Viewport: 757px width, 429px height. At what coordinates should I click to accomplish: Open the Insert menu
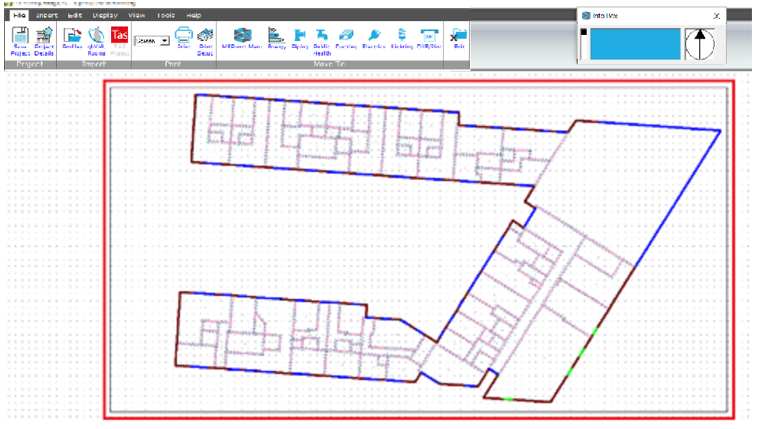[46, 15]
